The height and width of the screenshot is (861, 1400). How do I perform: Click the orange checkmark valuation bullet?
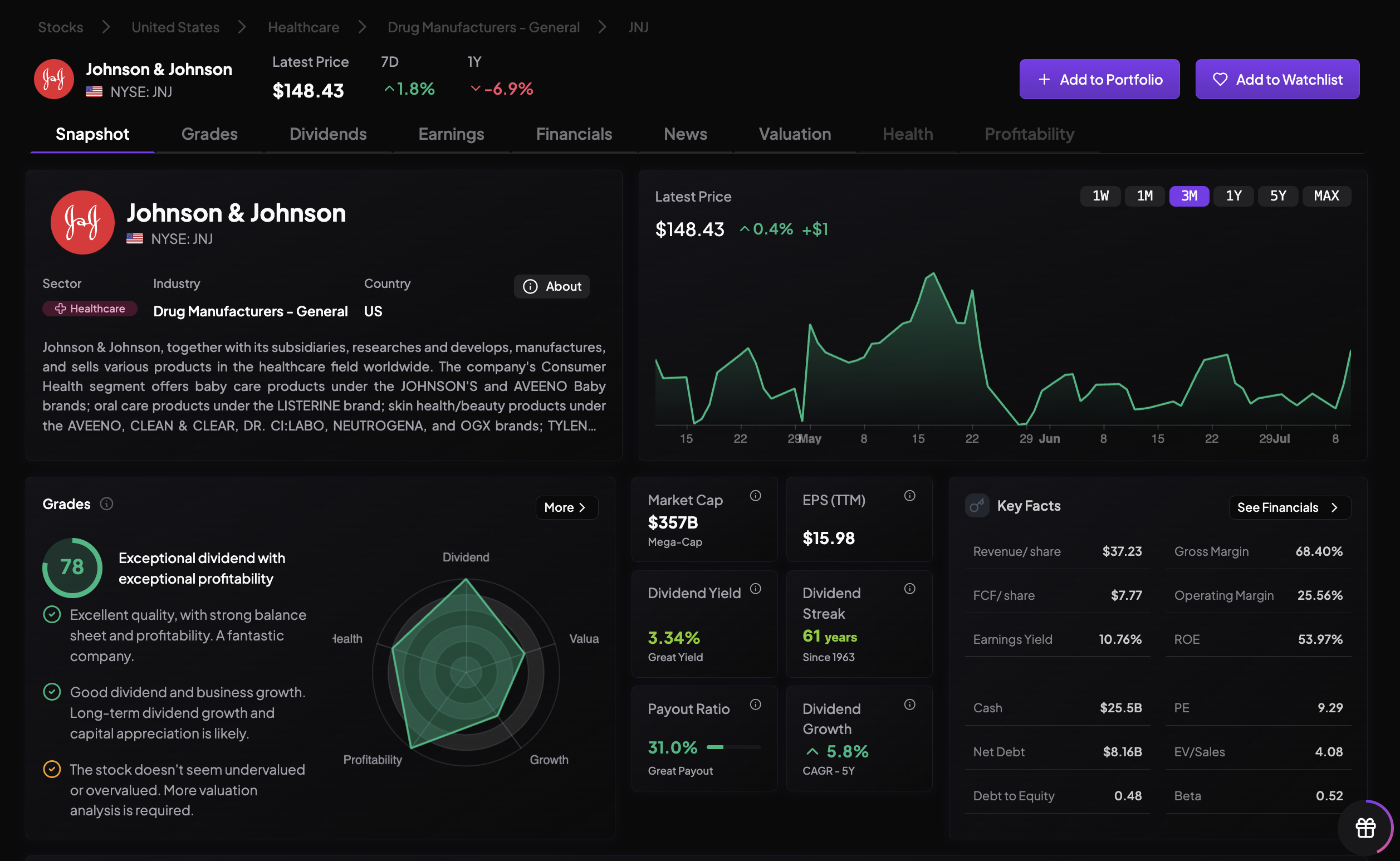click(52, 769)
